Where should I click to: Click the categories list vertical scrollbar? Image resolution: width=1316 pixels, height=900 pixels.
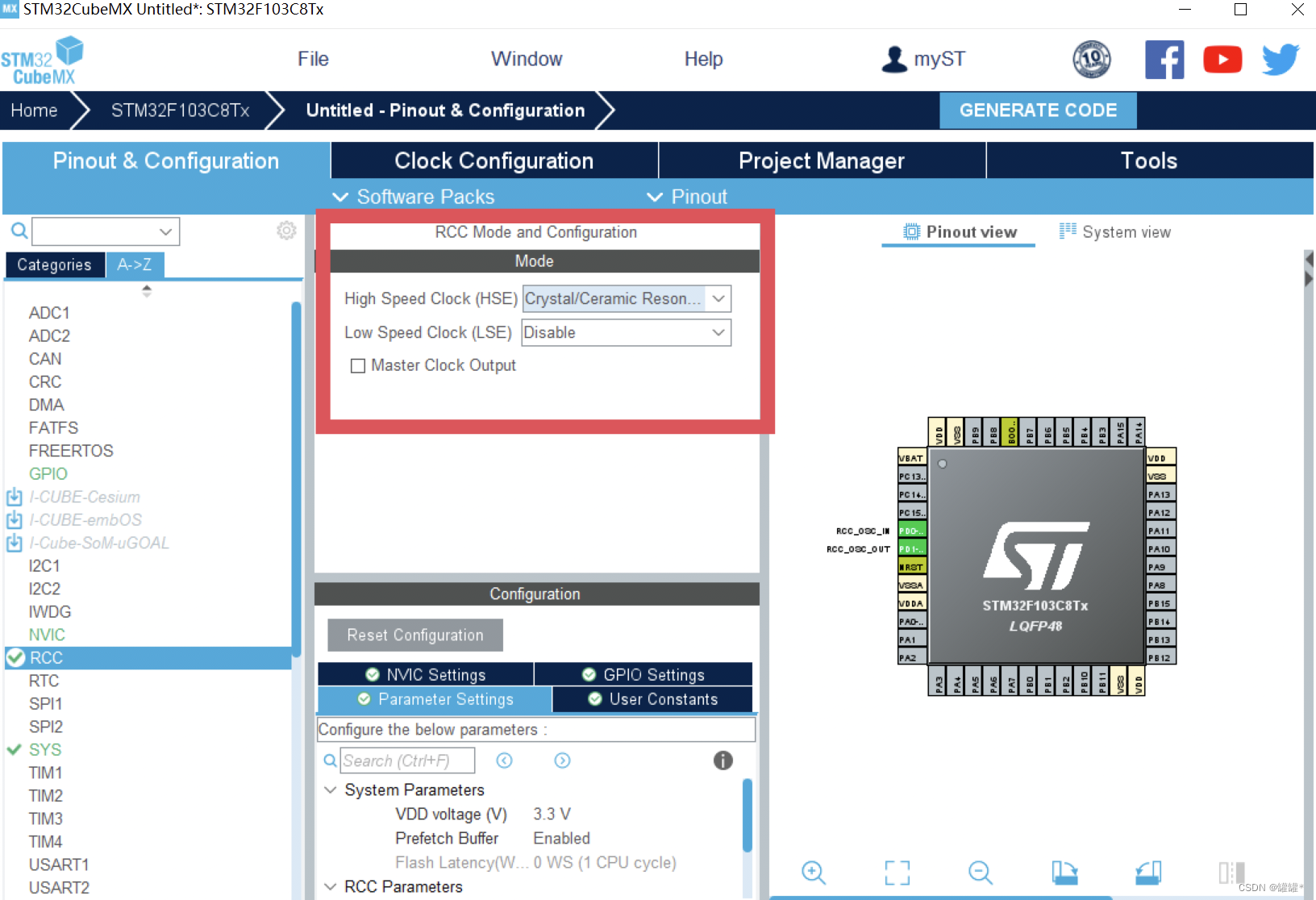click(296, 479)
